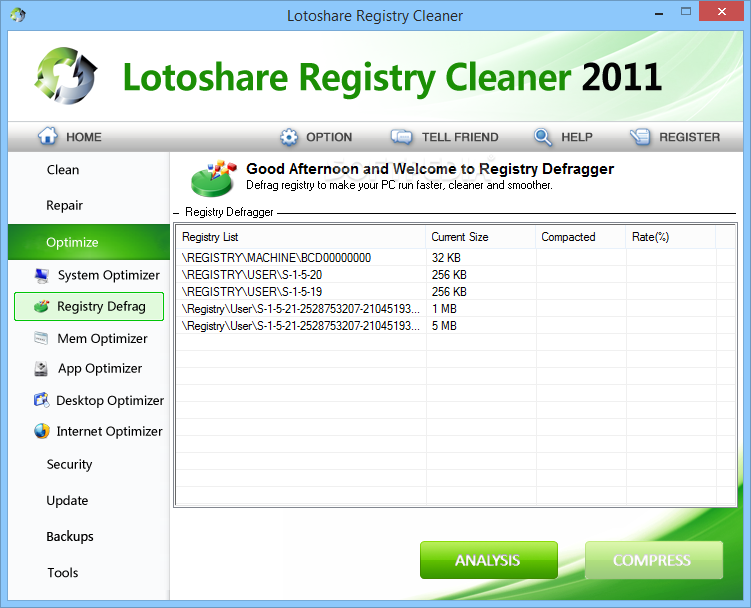Image resolution: width=751 pixels, height=608 pixels.
Task: Select Registry Defrag in sidebar
Action: tap(89, 306)
